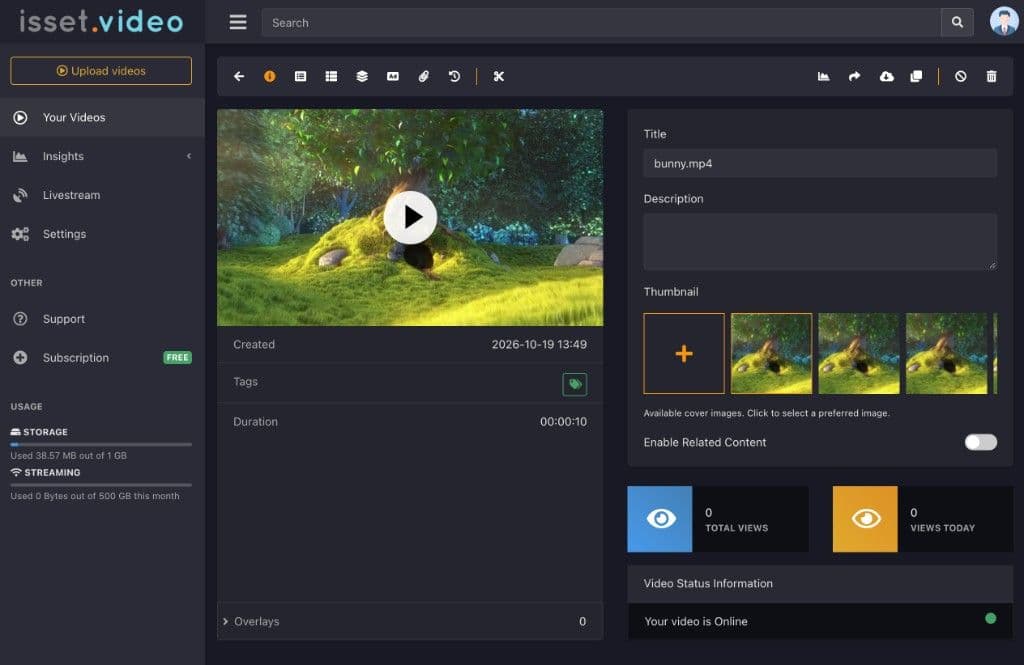Toggle the hamburger sidebar menu
Image resolution: width=1024 pixels, height=665 pixels.
tap(238, 22)
